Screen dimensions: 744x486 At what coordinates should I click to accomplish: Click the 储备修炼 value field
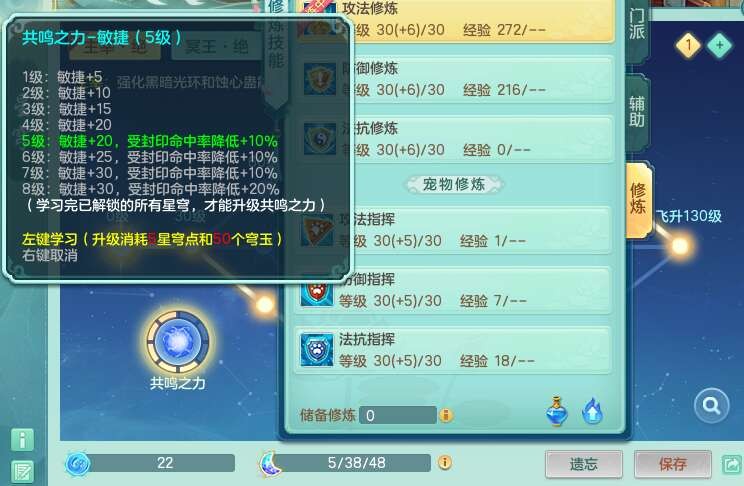pos(398,415)
